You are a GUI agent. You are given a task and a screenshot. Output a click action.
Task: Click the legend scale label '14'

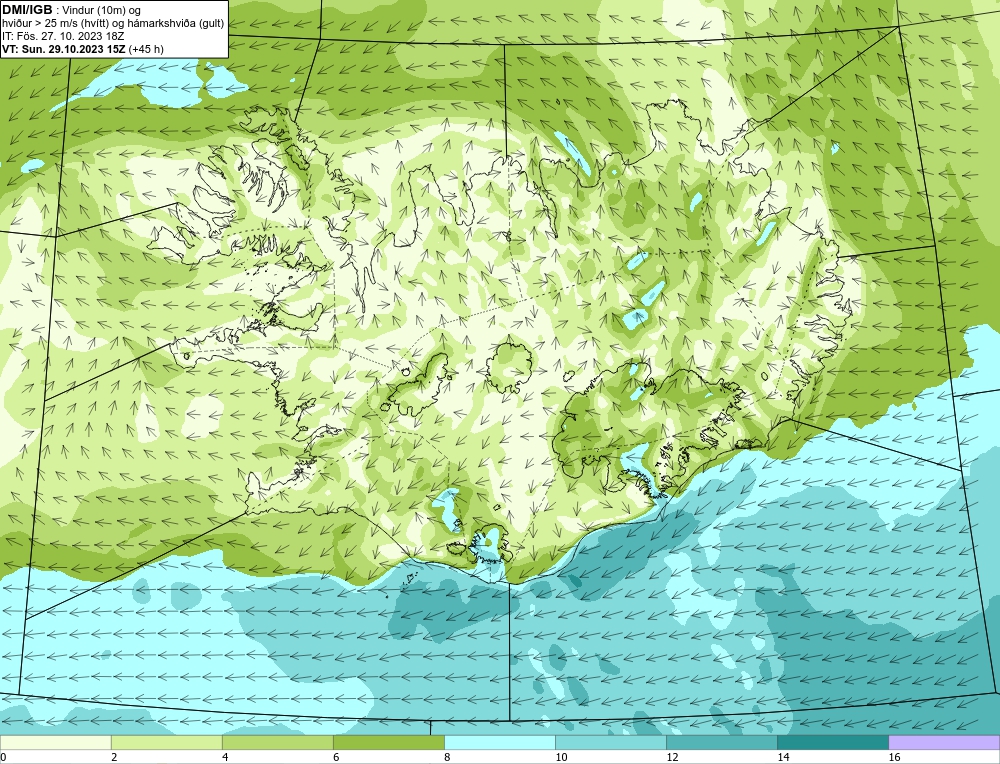[x=783, y=758]
